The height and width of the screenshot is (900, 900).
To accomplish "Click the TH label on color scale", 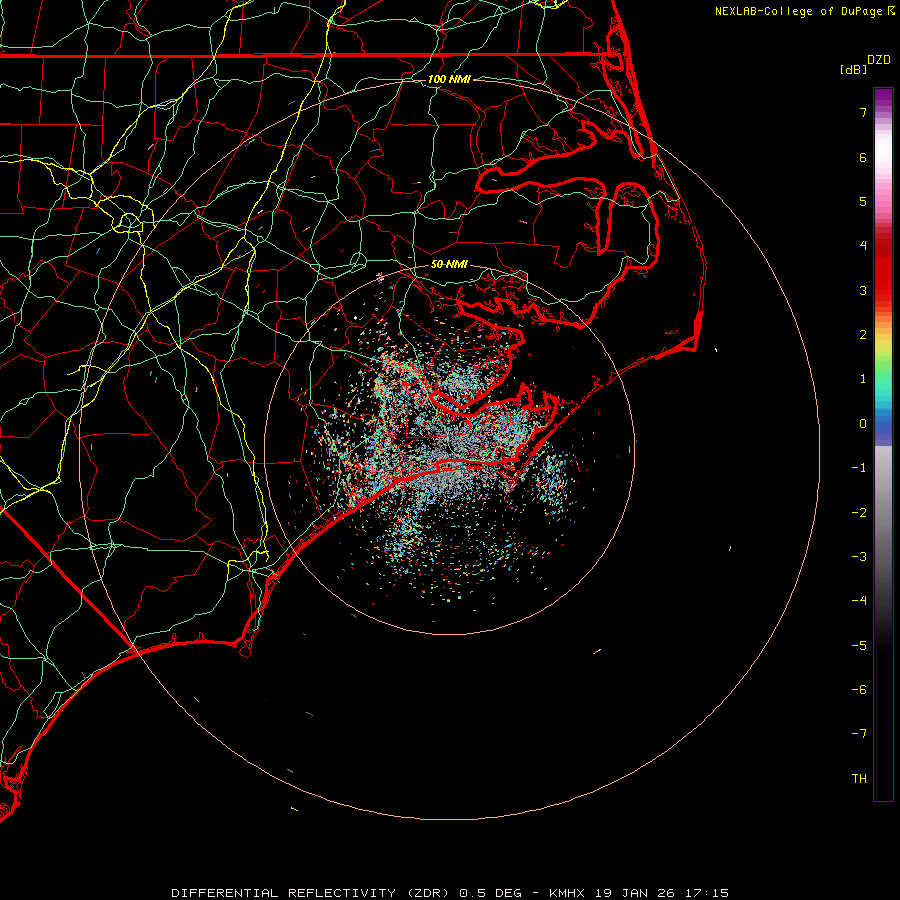I will (859, 779).
